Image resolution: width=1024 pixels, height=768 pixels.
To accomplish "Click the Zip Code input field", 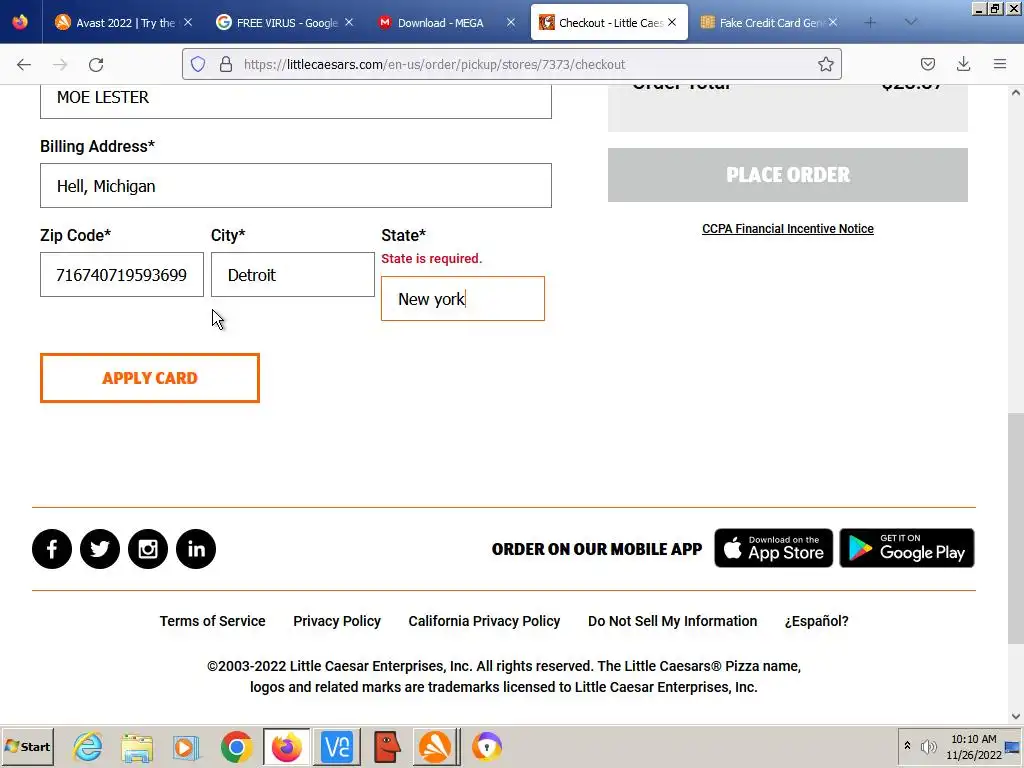I will pos(121,274).
